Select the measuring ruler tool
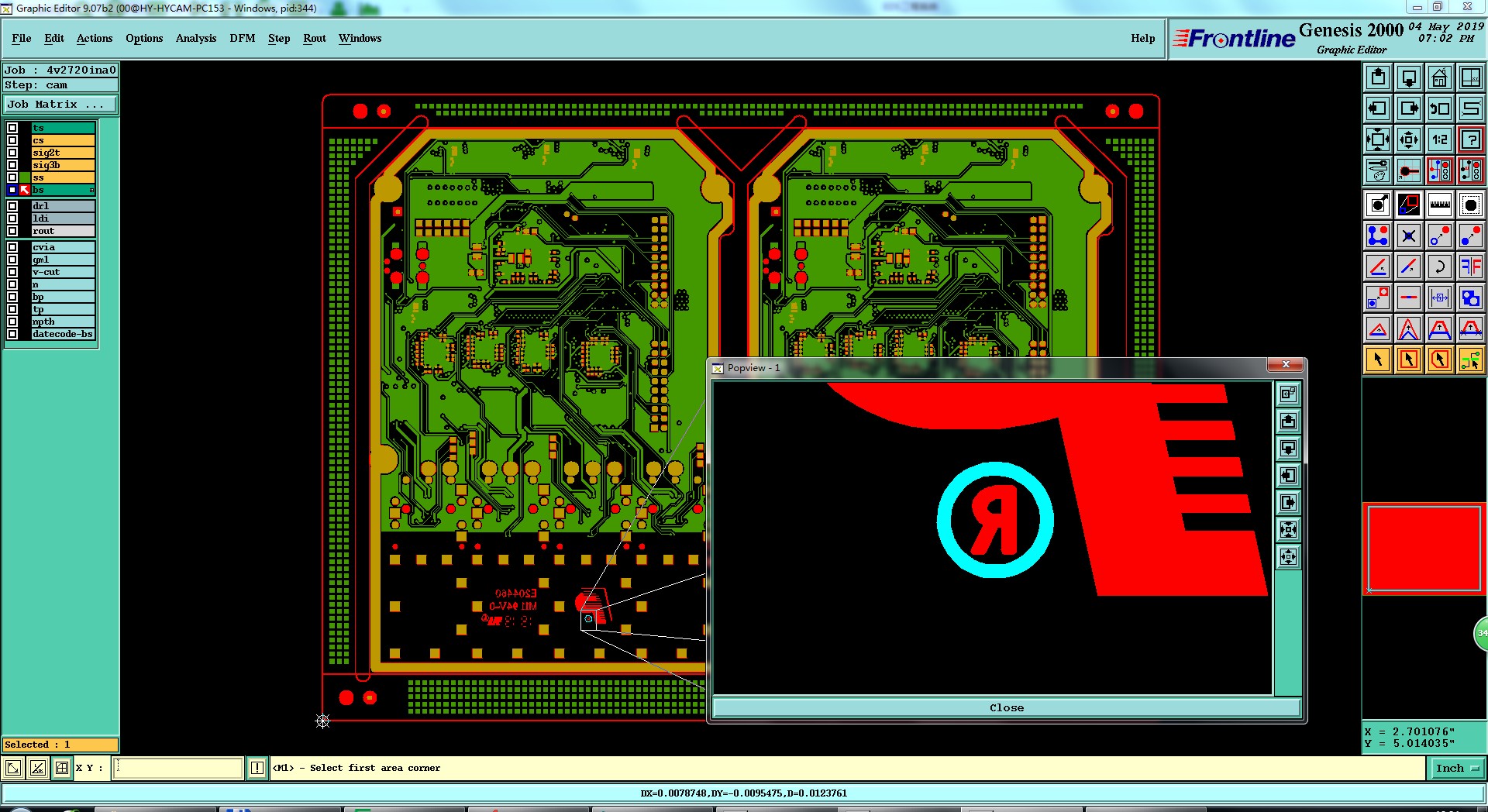Image resolution: width=1488 pixels, height=812 pixels. [x=1440, y=205]
